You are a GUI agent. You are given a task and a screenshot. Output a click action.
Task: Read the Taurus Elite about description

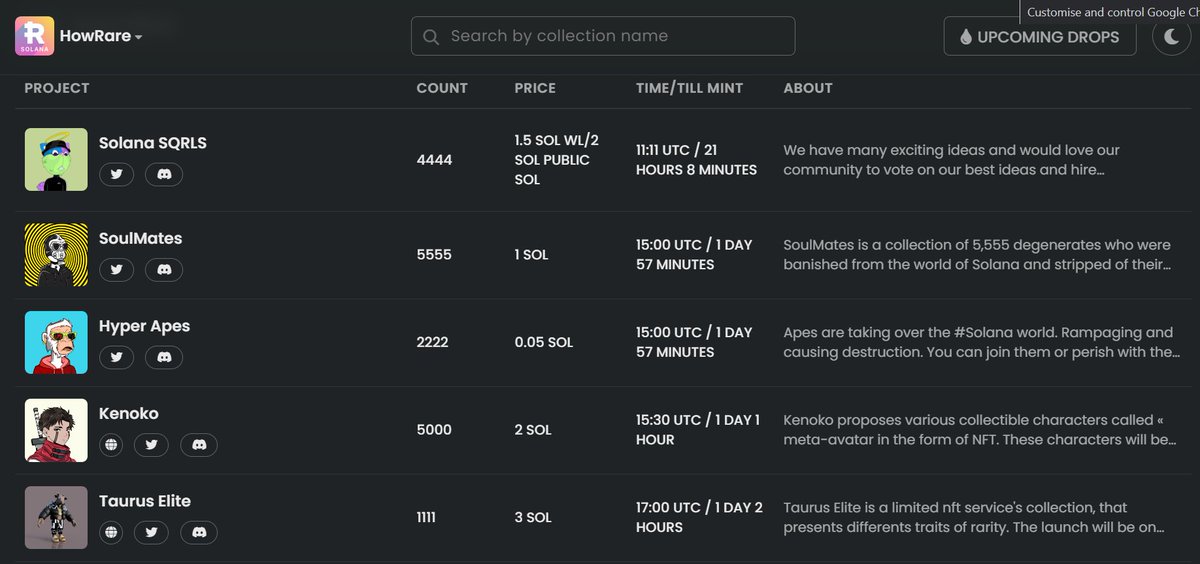(x=973, y=518)
